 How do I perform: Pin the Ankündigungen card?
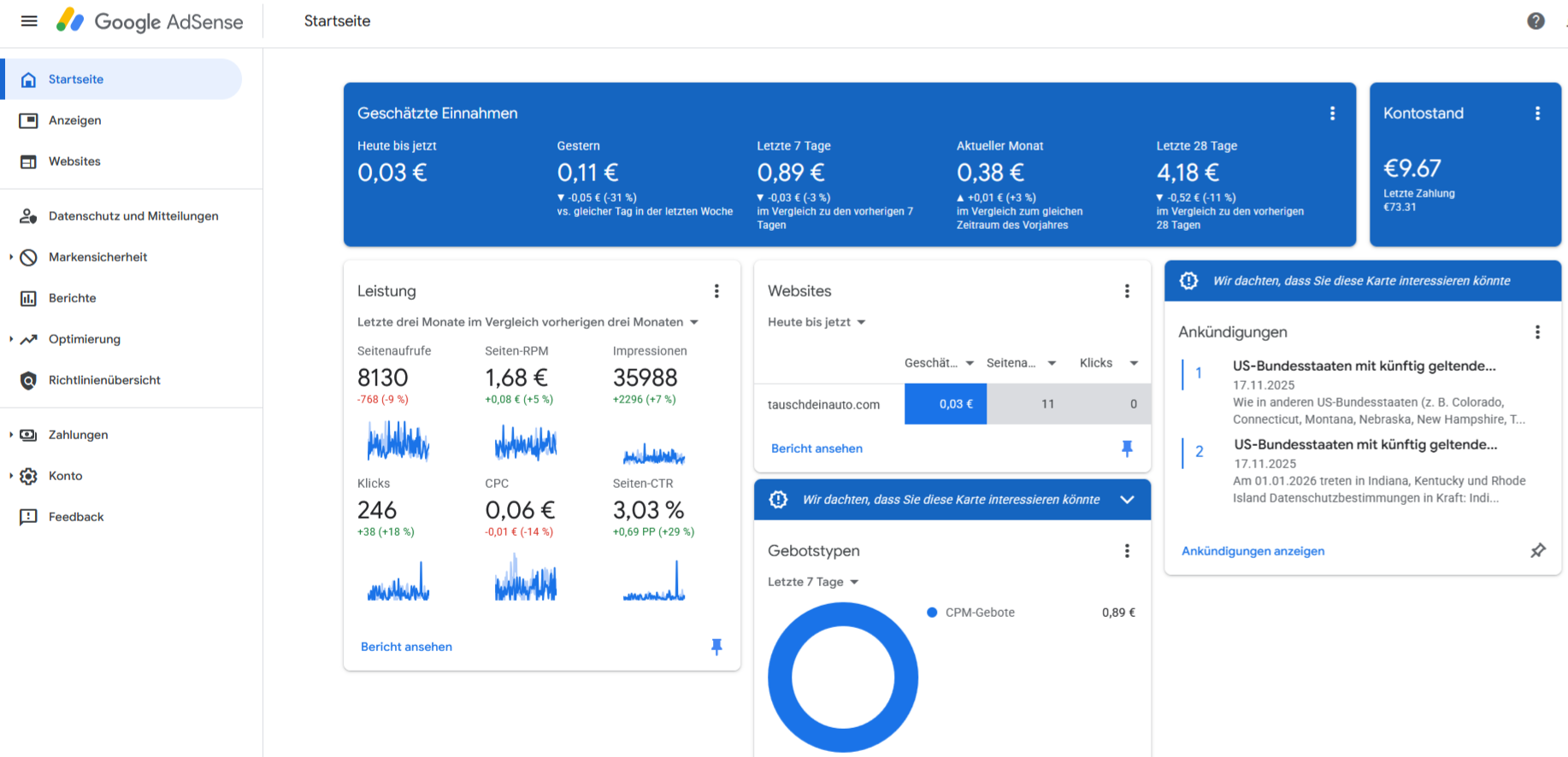click(1537, 551)
